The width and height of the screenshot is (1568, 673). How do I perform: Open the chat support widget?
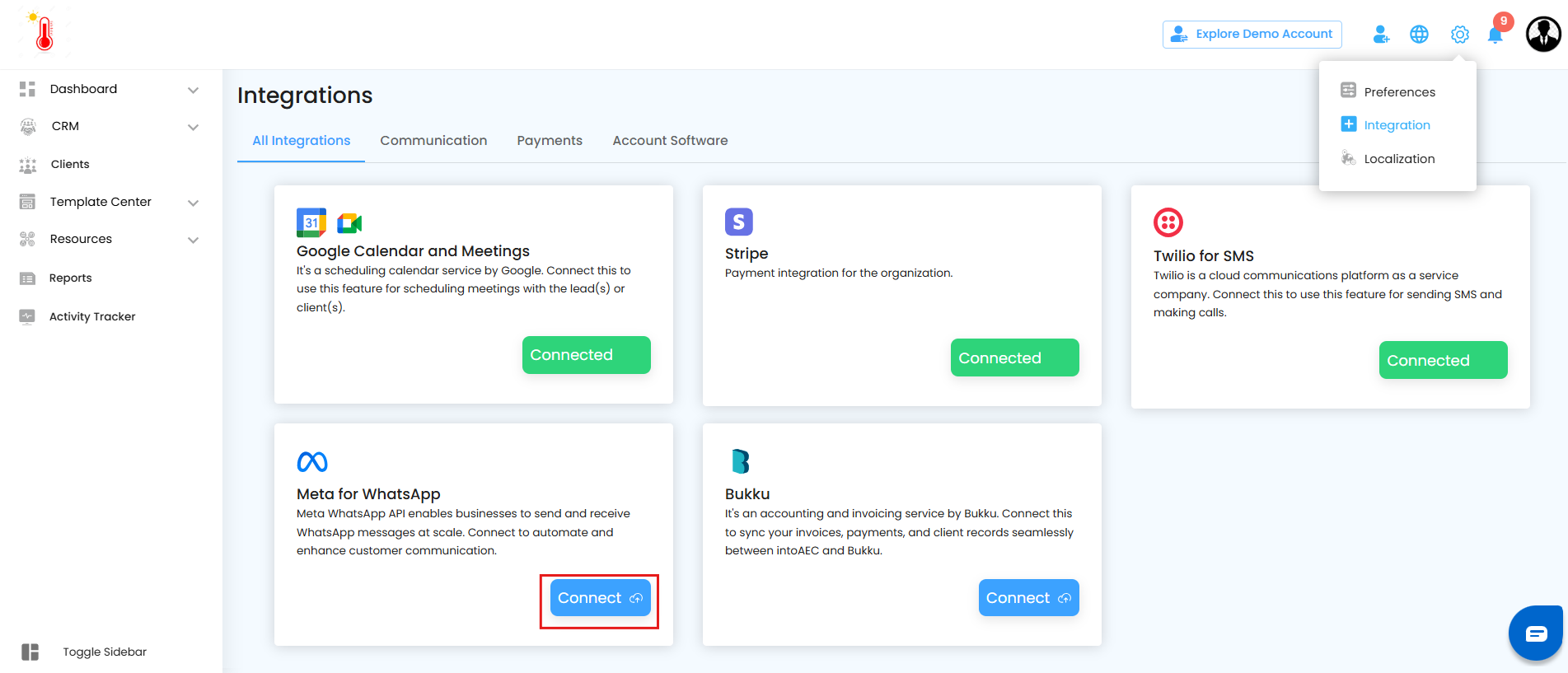coord(1536,633)
